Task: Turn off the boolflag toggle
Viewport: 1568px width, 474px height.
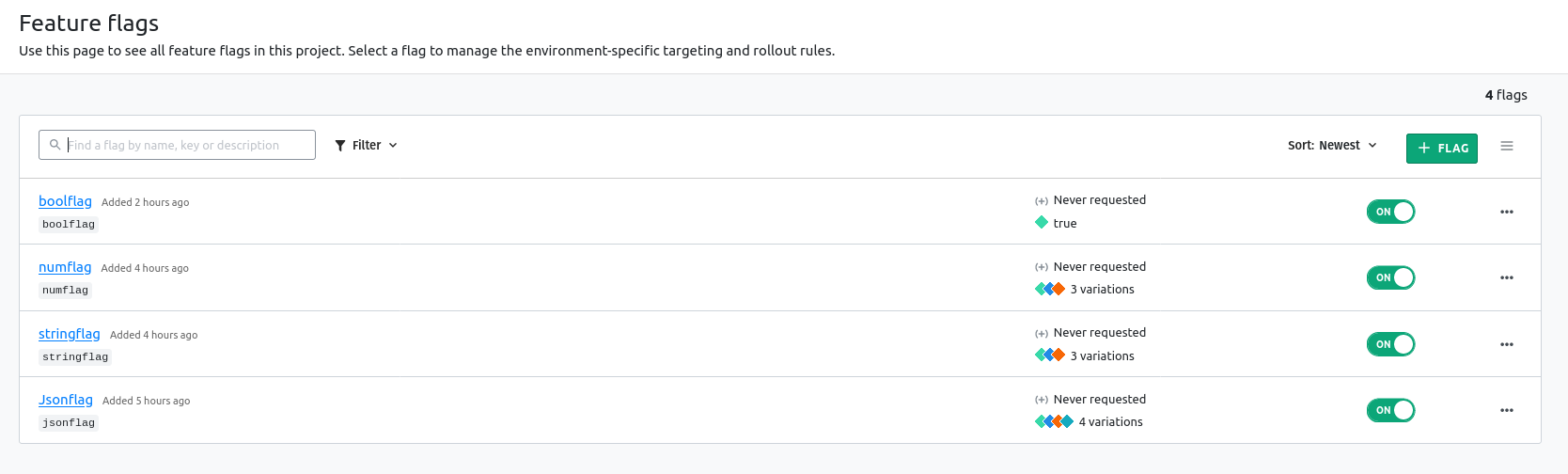Action: click(x=1390, y=212)
